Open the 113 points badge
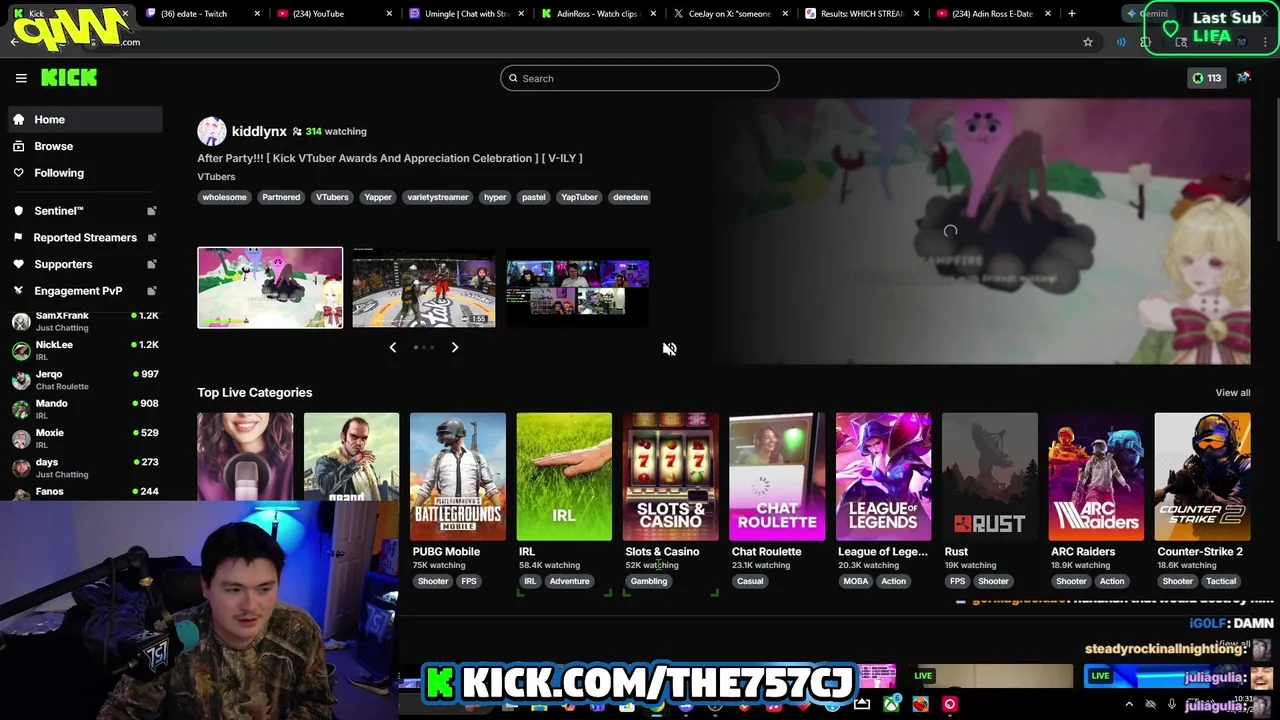1280x720 pixels. (x=1206, y=78)
